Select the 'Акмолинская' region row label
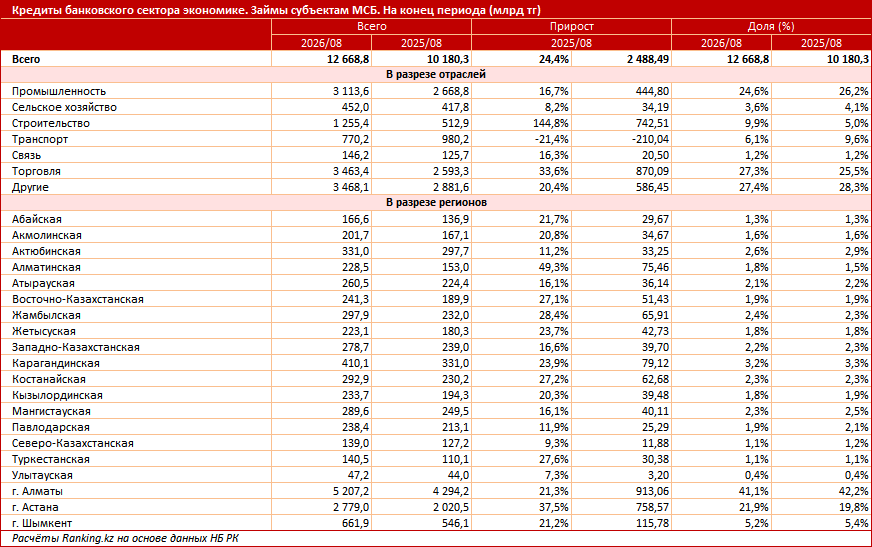Image resolution: width=872 pixels, height=547 pixels. tap(47, 236)
